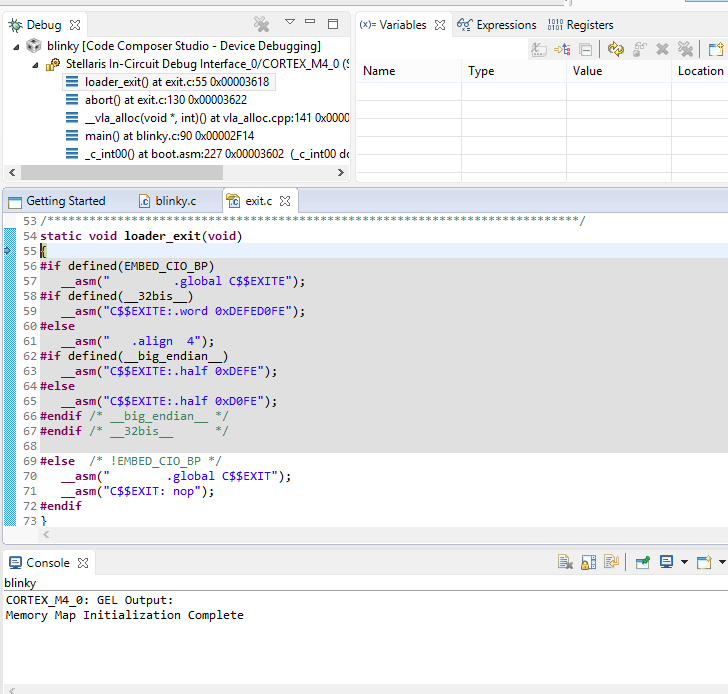Image resolution: width=728 pixels, height=694 pixels.
Task: Click the Show Logical Structure icon
Action: 562,49
